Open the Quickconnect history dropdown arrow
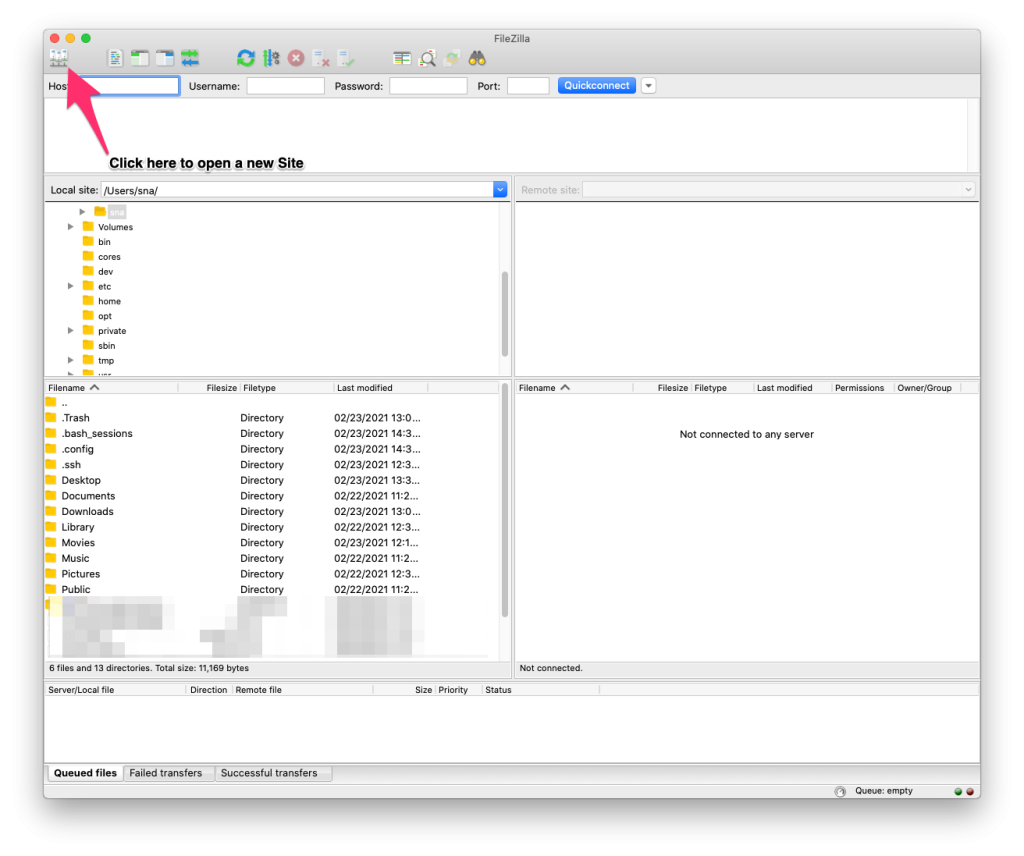Viewport: 1024px width, 856px height. 648,86
